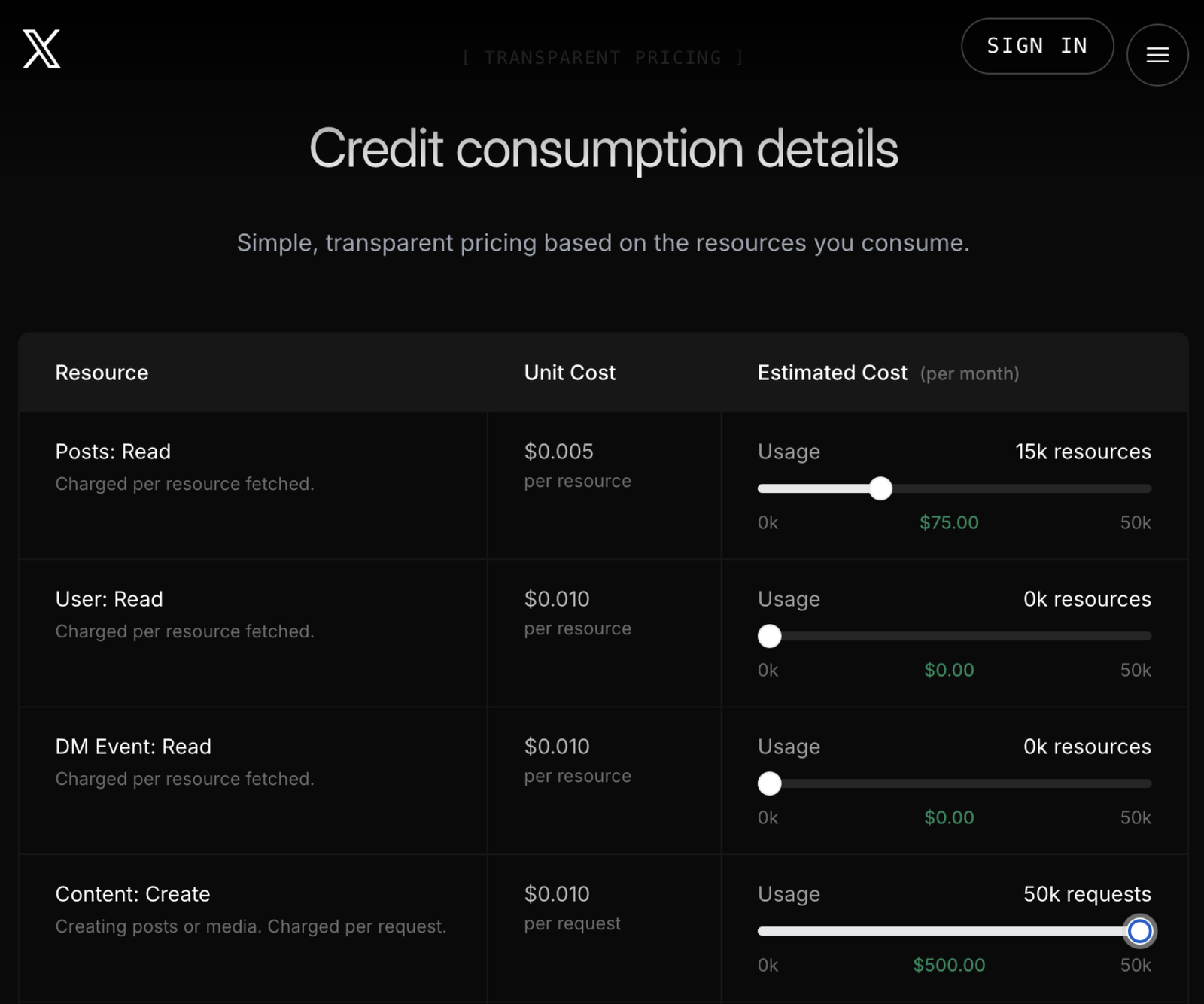Select the Content: Create resource title
This screenshot has height=1004, width=1204.
coord(132,894)
